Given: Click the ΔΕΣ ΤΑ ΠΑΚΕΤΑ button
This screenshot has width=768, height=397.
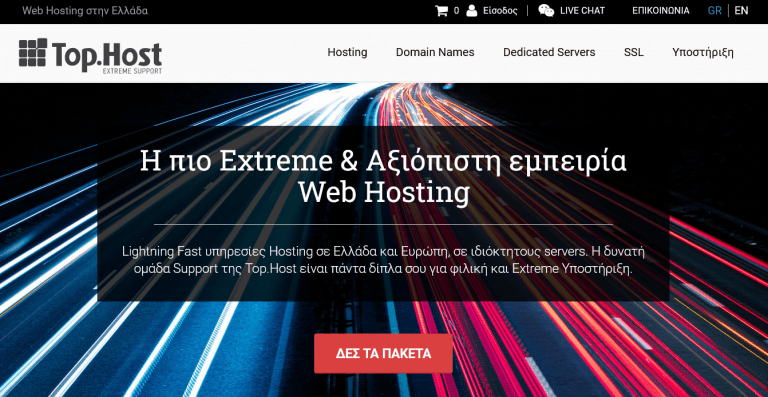Looking at the screenshot, I should pos(384,353).
